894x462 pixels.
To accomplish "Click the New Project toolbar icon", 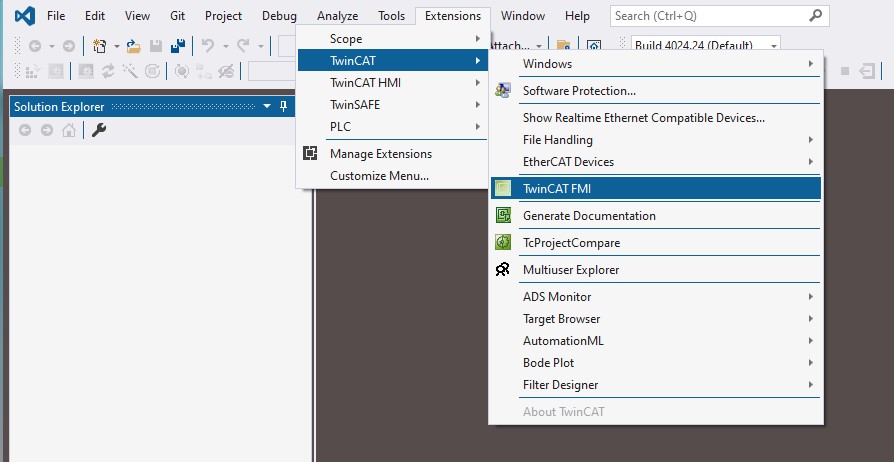I will coord(100,46).
